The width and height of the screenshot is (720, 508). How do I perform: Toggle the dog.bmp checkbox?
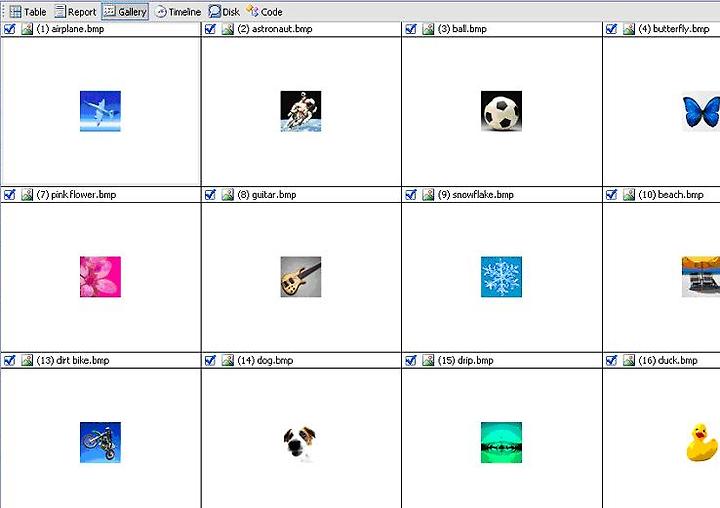point(210,361)
